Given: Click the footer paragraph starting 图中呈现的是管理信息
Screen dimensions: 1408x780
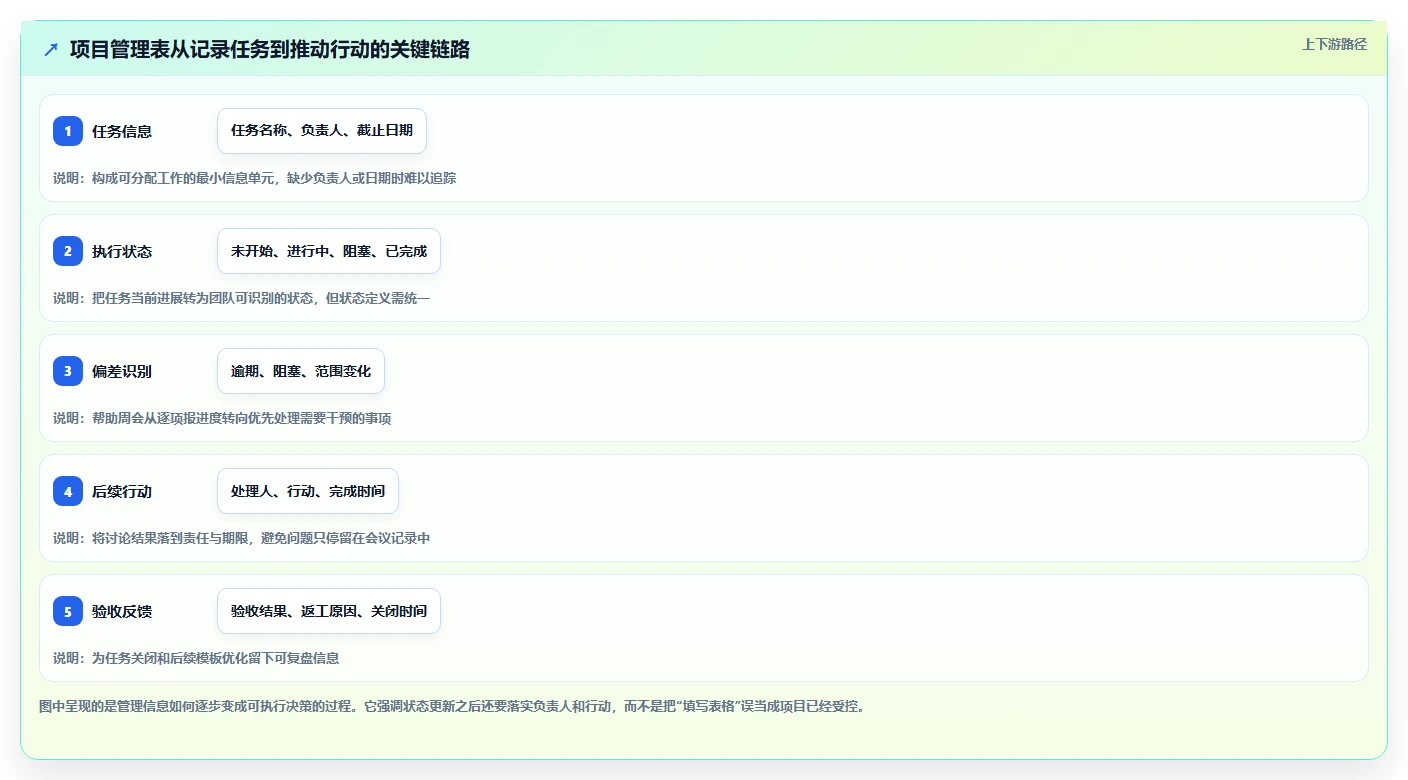Looking at the screenshot, I should 452,706.
